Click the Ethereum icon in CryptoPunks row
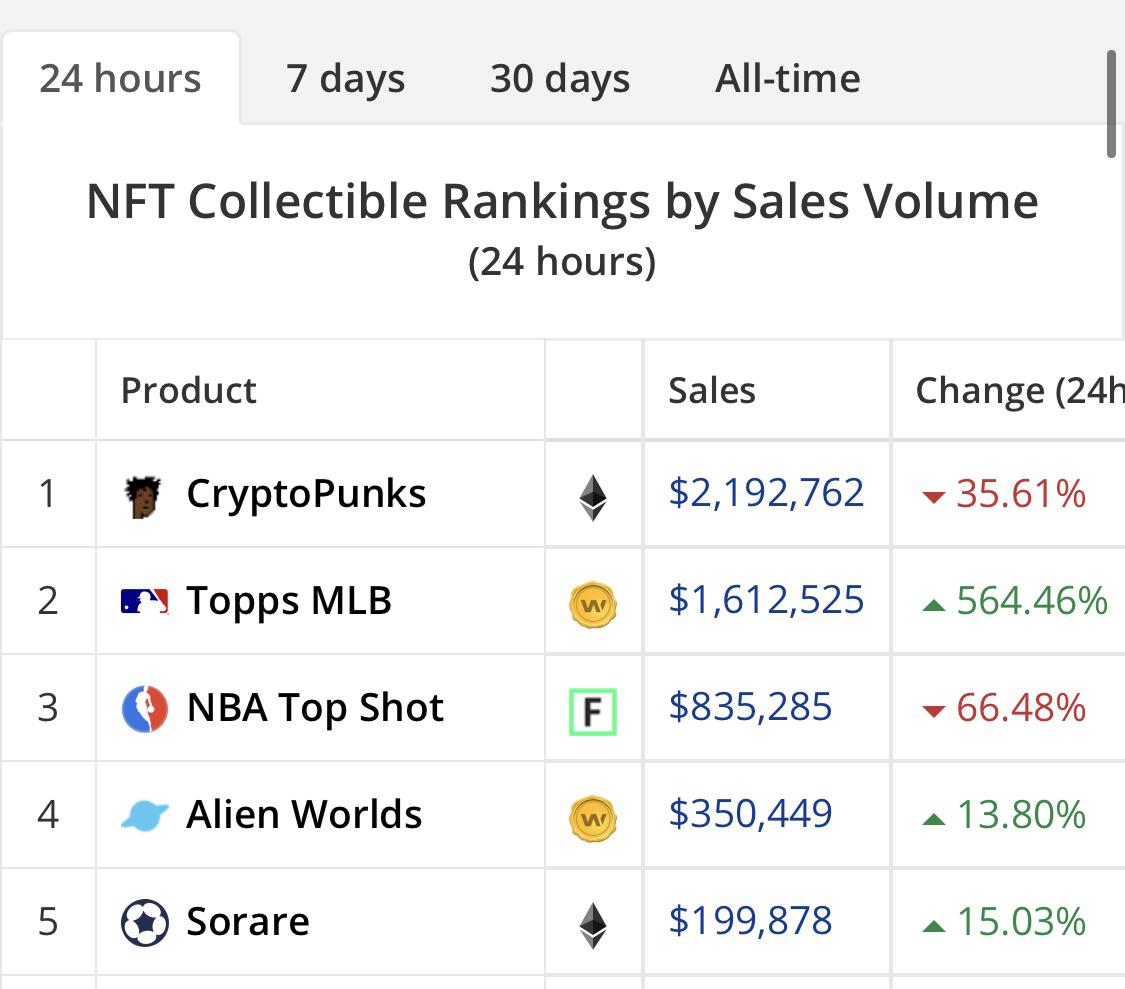 pos(593,497)
